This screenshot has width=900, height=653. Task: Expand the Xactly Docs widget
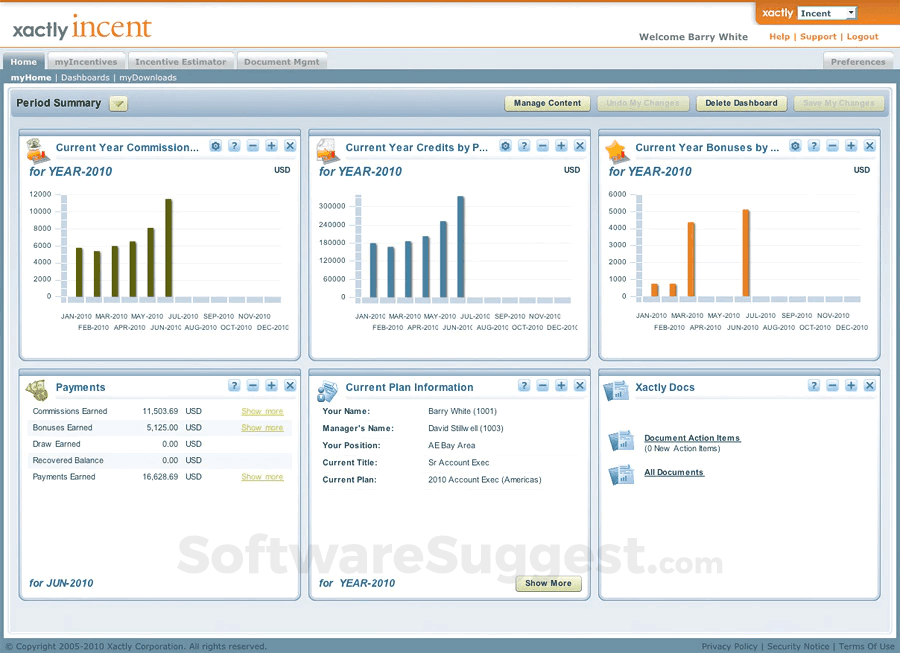[850, 385]
